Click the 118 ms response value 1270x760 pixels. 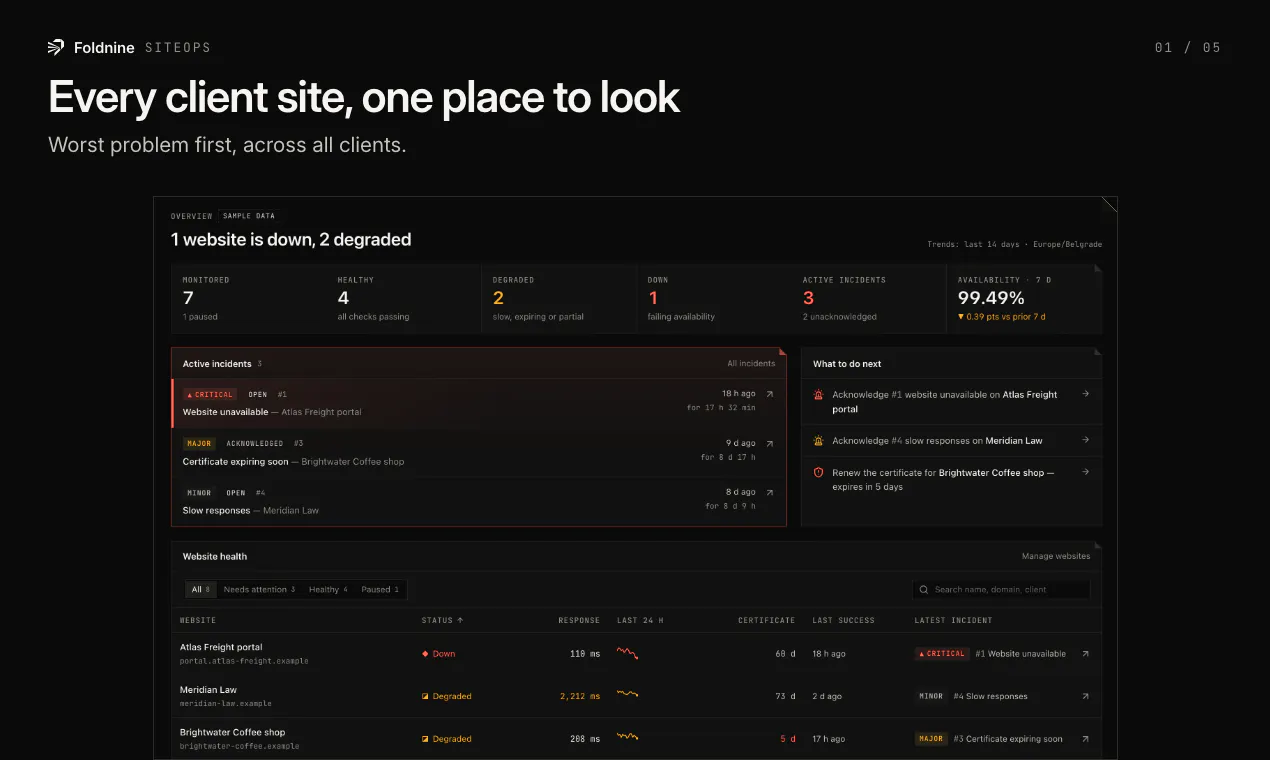[585, 654]
